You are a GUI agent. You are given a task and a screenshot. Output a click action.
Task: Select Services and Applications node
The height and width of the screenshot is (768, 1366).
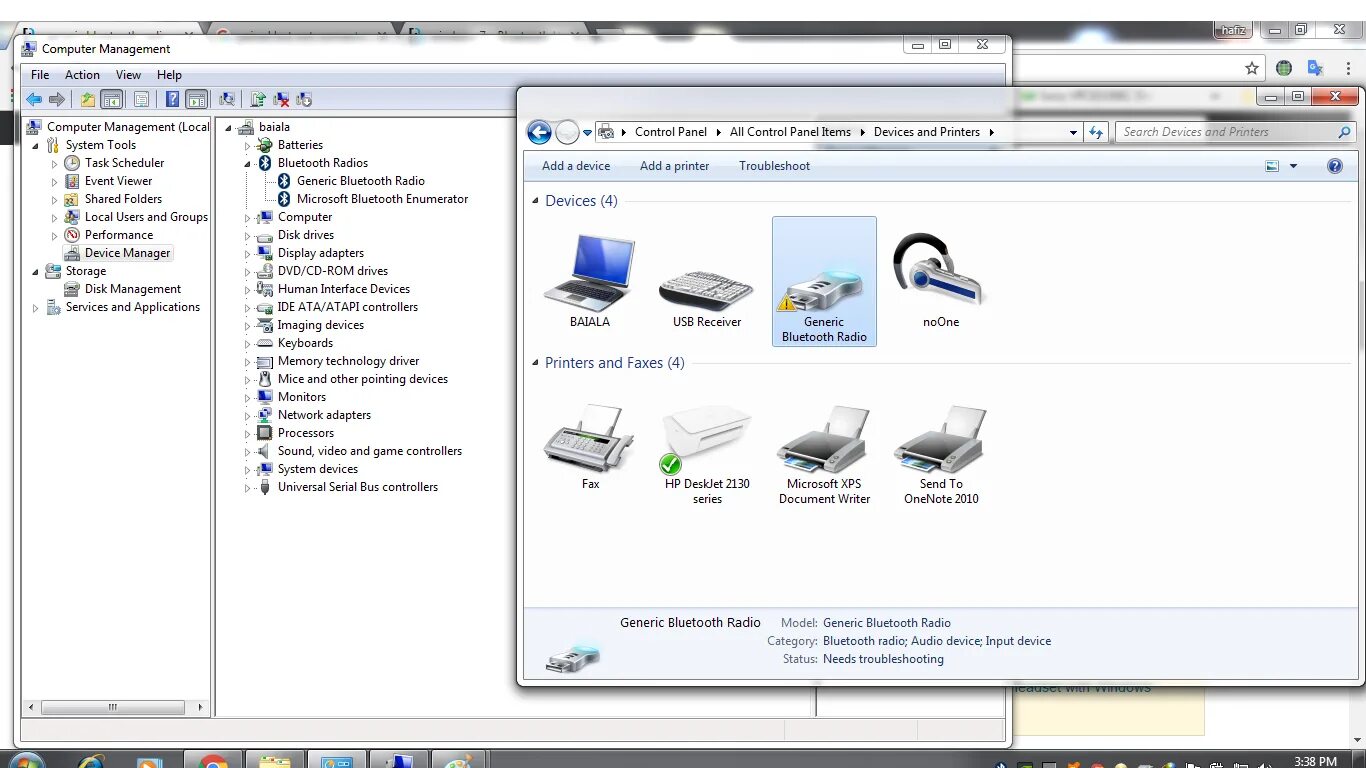pyautogui.click(x=133, y=307)
